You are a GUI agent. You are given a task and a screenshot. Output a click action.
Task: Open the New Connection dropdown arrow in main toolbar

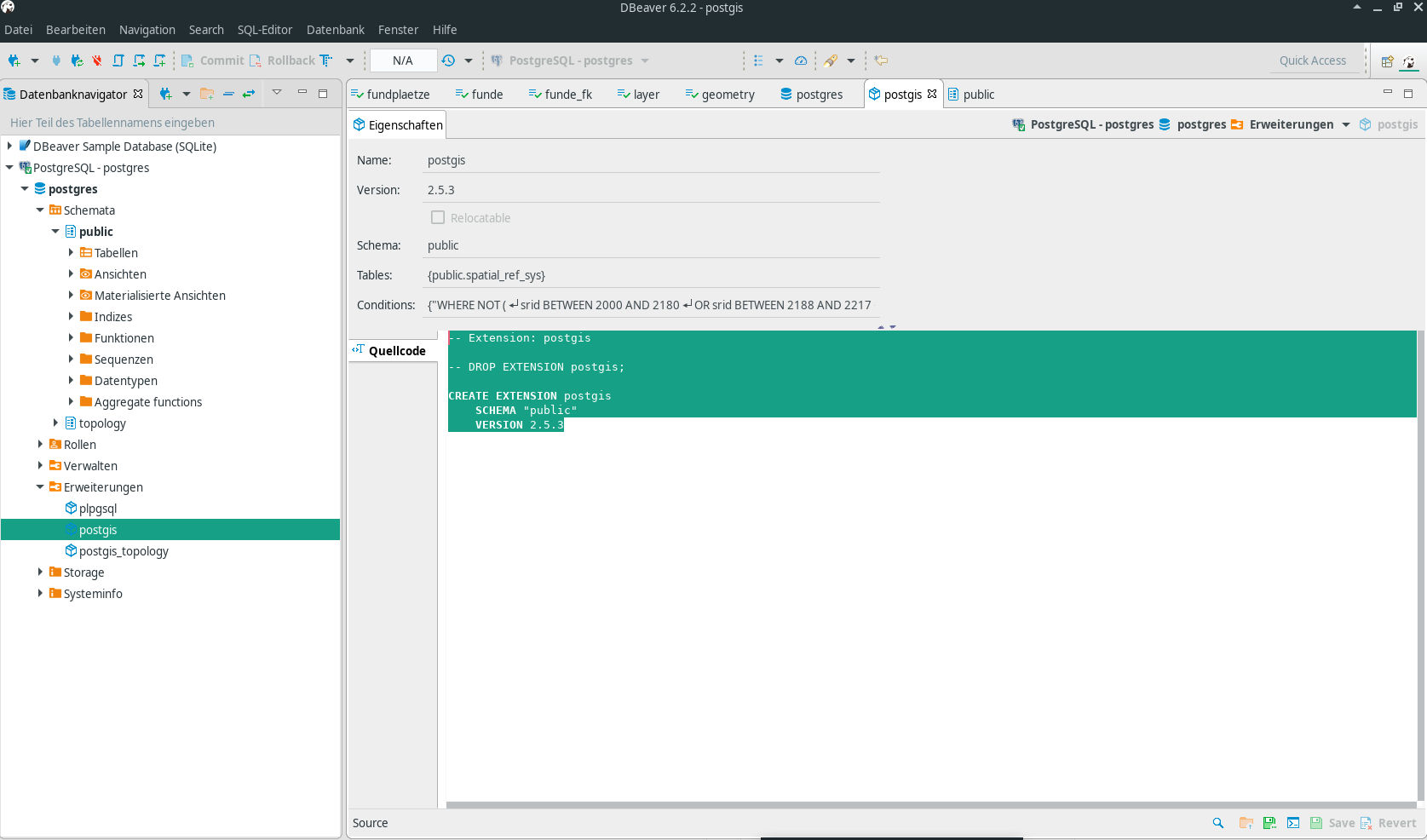coord(35,60)
